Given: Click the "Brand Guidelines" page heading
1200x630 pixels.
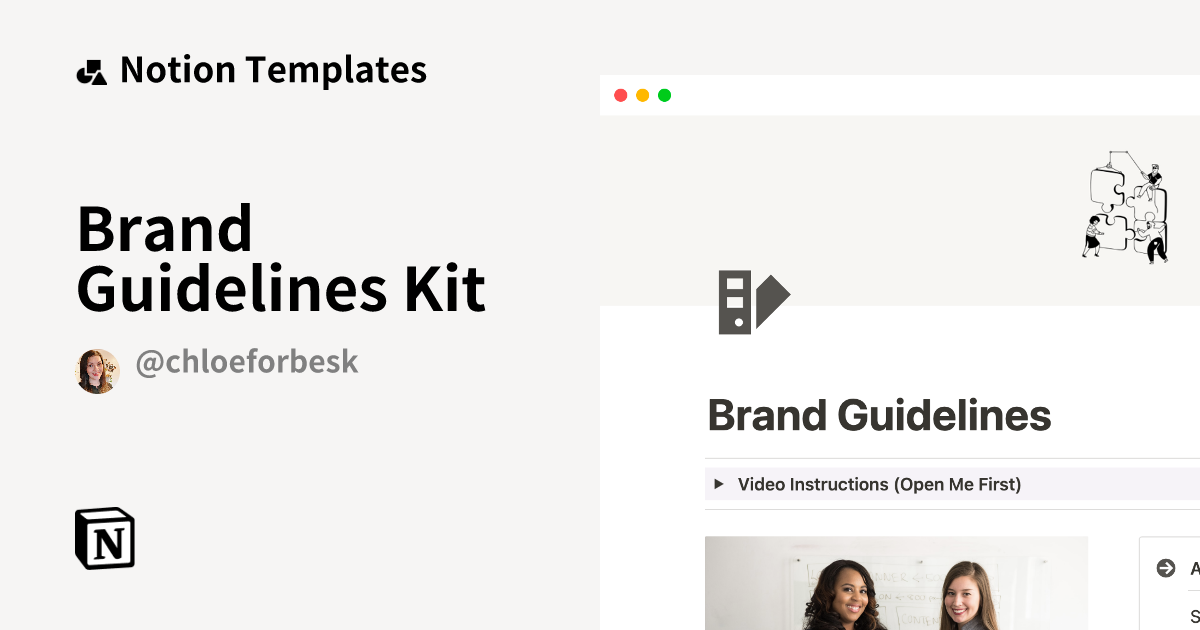Looking at the screenshot, I should click(880, 414).
